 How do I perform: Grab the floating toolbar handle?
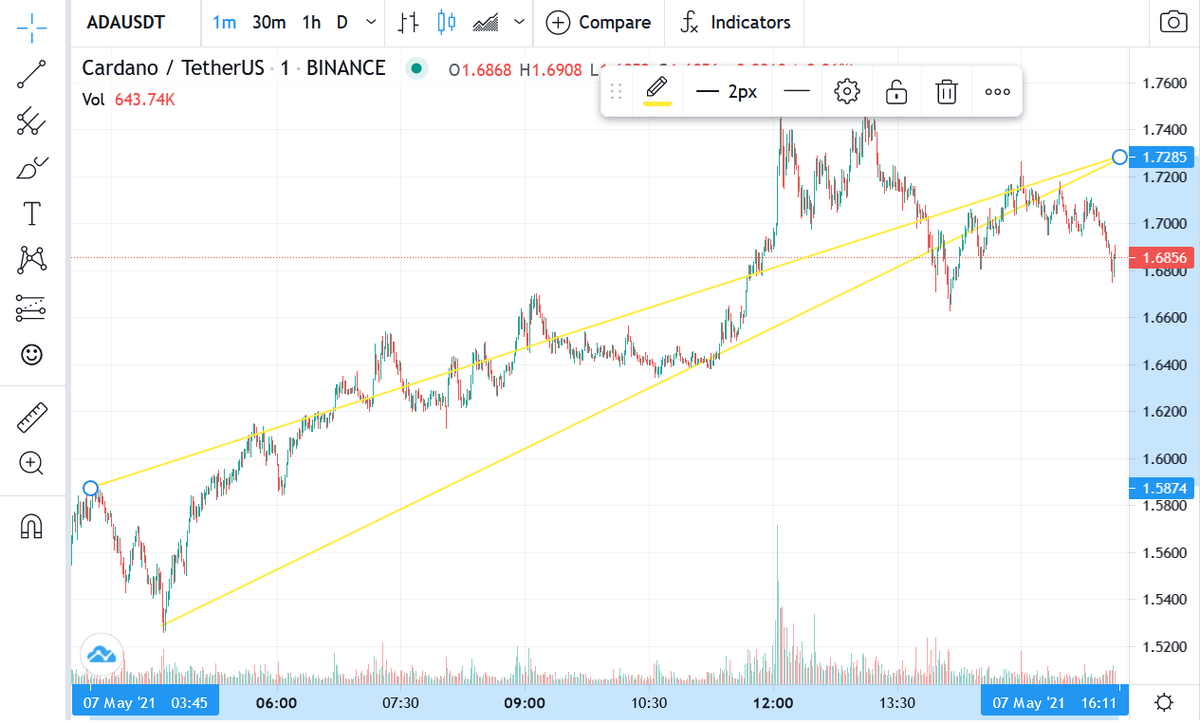(x=616, y=92)
